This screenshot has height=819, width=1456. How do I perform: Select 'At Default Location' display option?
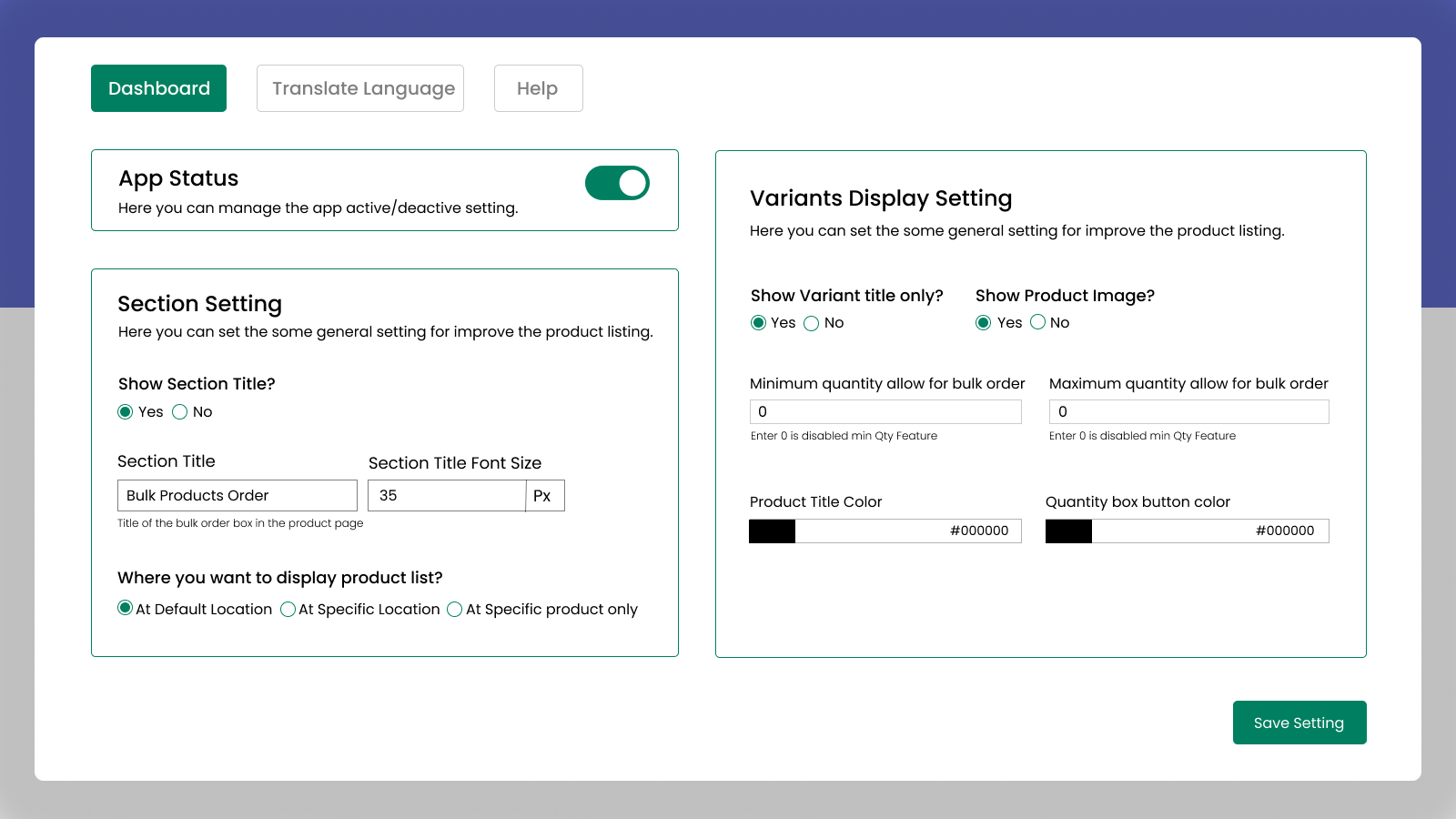(126, 608)
